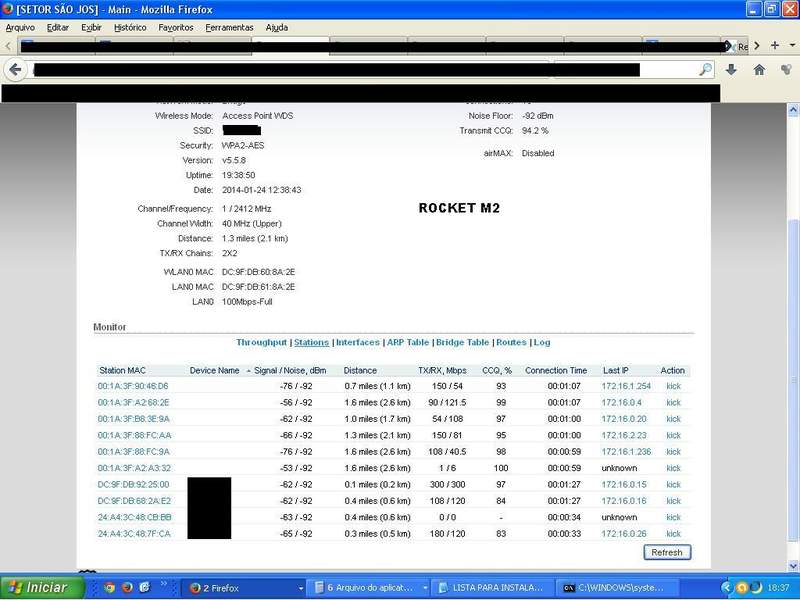Launch Firefox from quick launch bar

[127, 587]
